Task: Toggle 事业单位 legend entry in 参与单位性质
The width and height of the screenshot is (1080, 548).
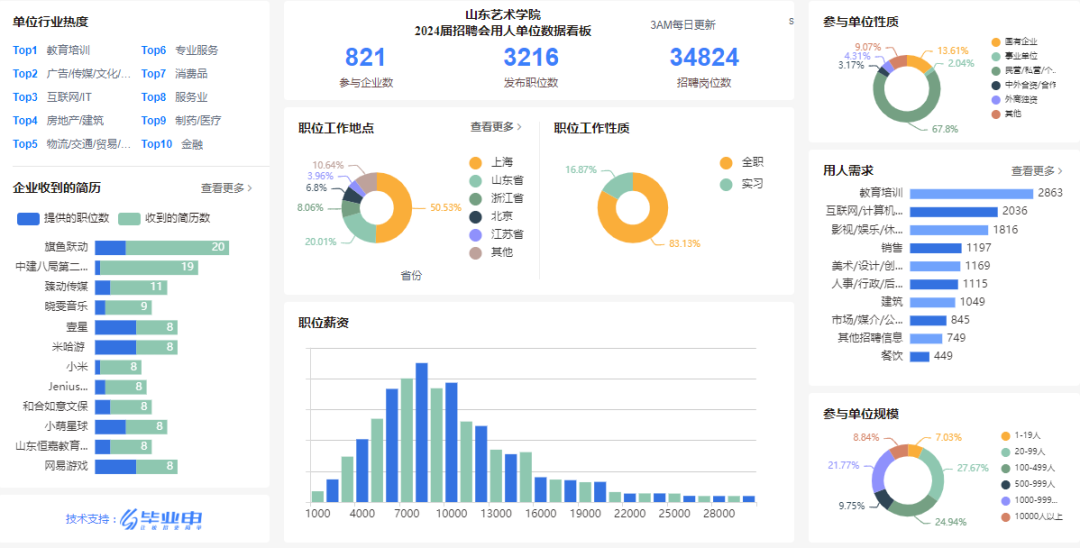Action: 1015,56
